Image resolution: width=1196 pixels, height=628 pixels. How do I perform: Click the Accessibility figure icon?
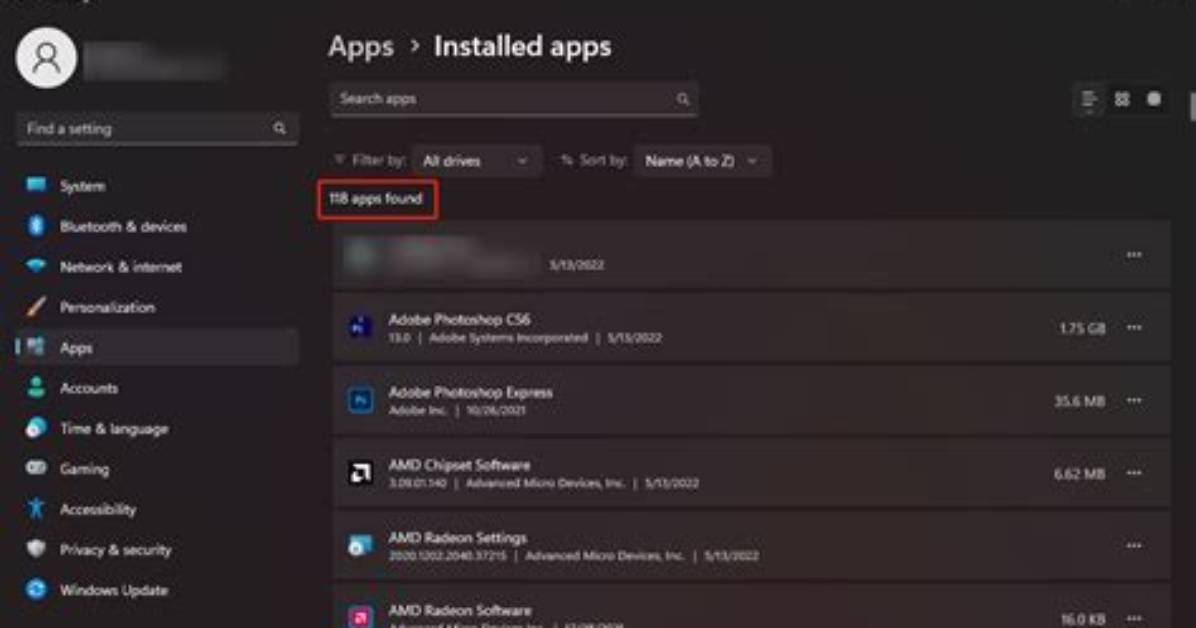click(x=36, y=508)
